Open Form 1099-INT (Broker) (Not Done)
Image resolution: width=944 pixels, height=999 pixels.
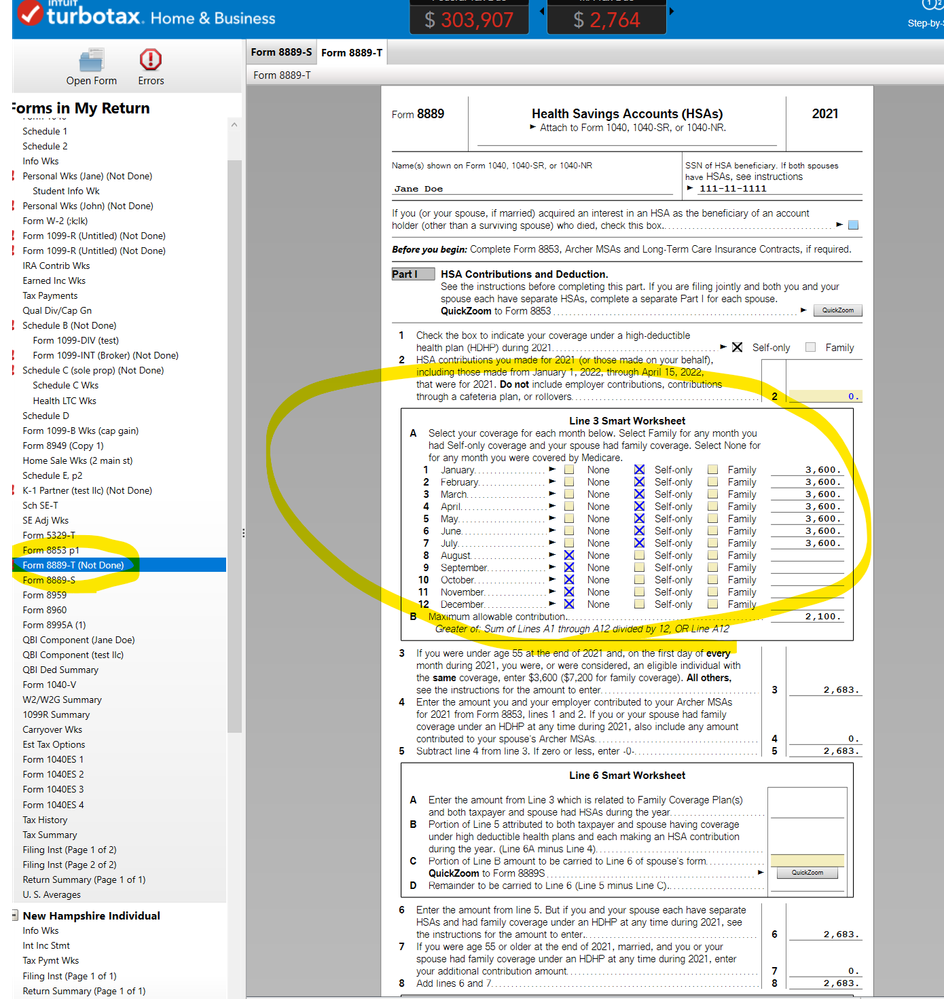coord(106,356)
